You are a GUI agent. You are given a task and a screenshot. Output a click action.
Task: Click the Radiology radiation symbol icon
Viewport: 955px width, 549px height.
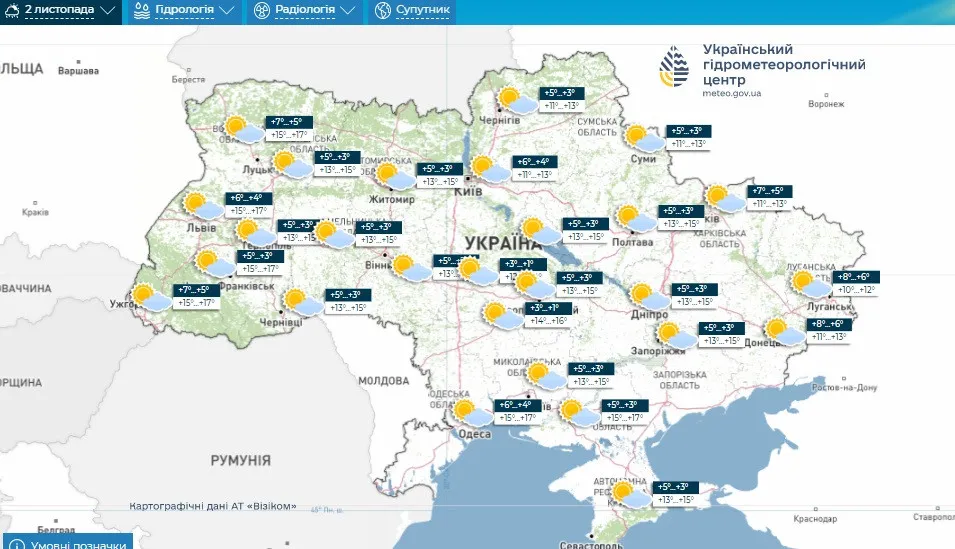pyautogui.click(x=261, y=11)
